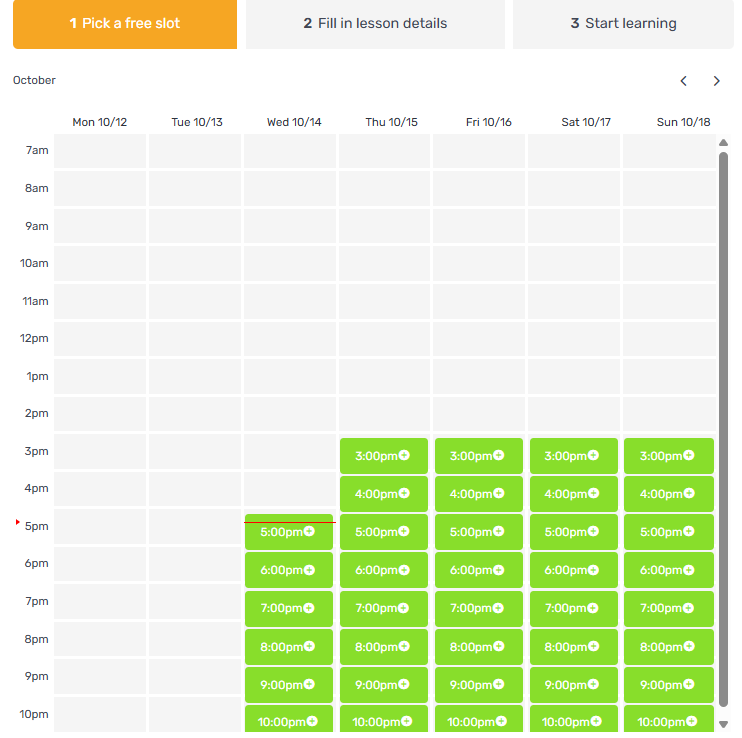Book Friday 10/16 4:00pm slot
742x738 pixels.
[479, 494]
